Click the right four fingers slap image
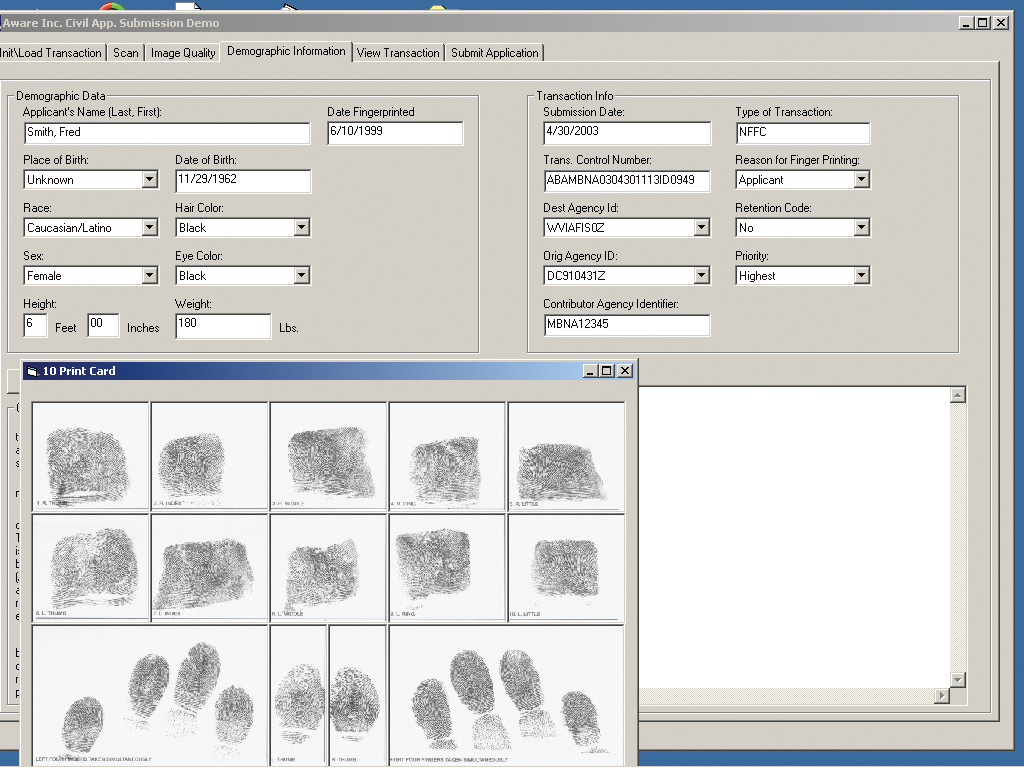 pos(506,694)
